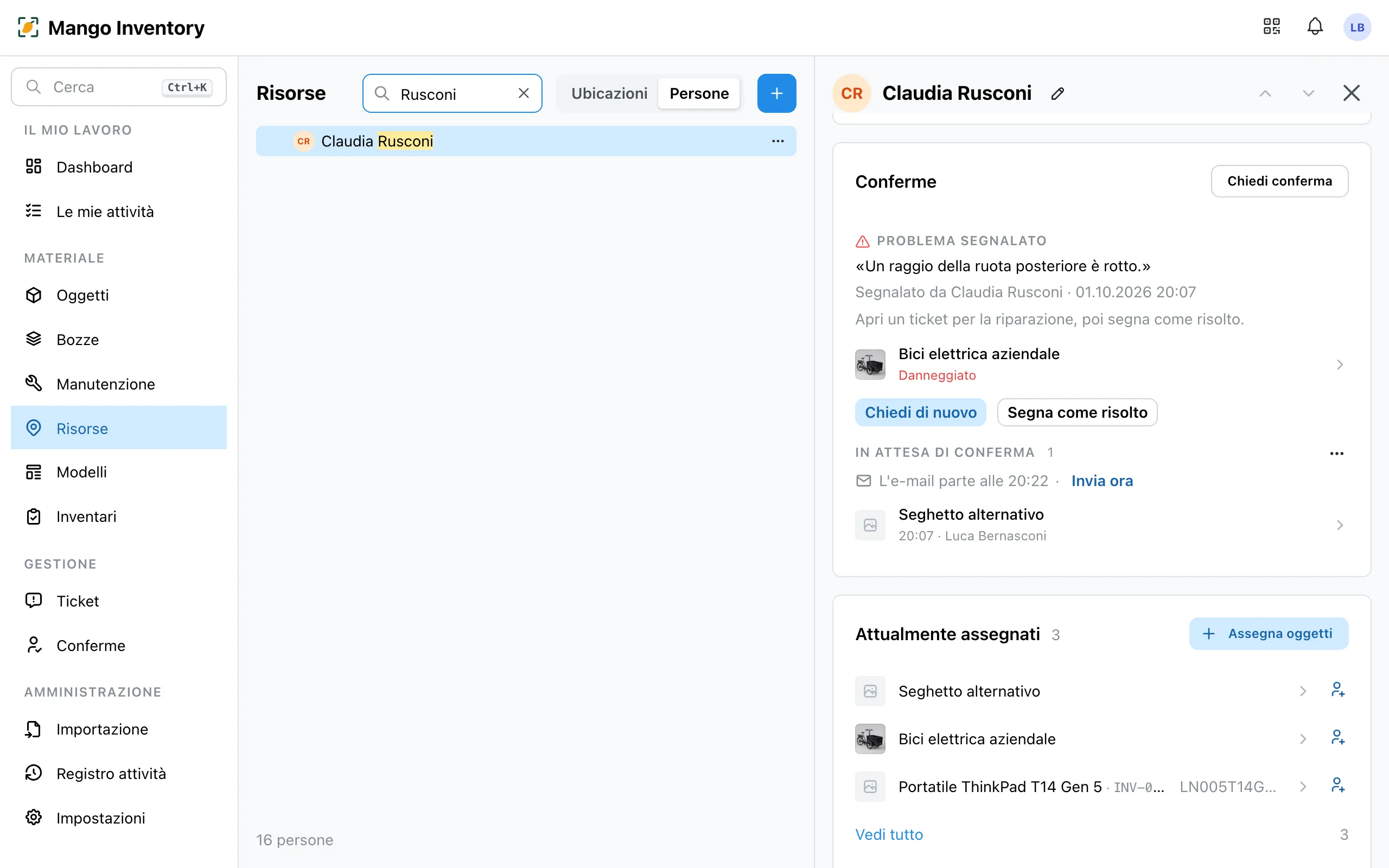
Task: Expand pending Seghetto alternativo chevron
Action: pos(1340,525)
